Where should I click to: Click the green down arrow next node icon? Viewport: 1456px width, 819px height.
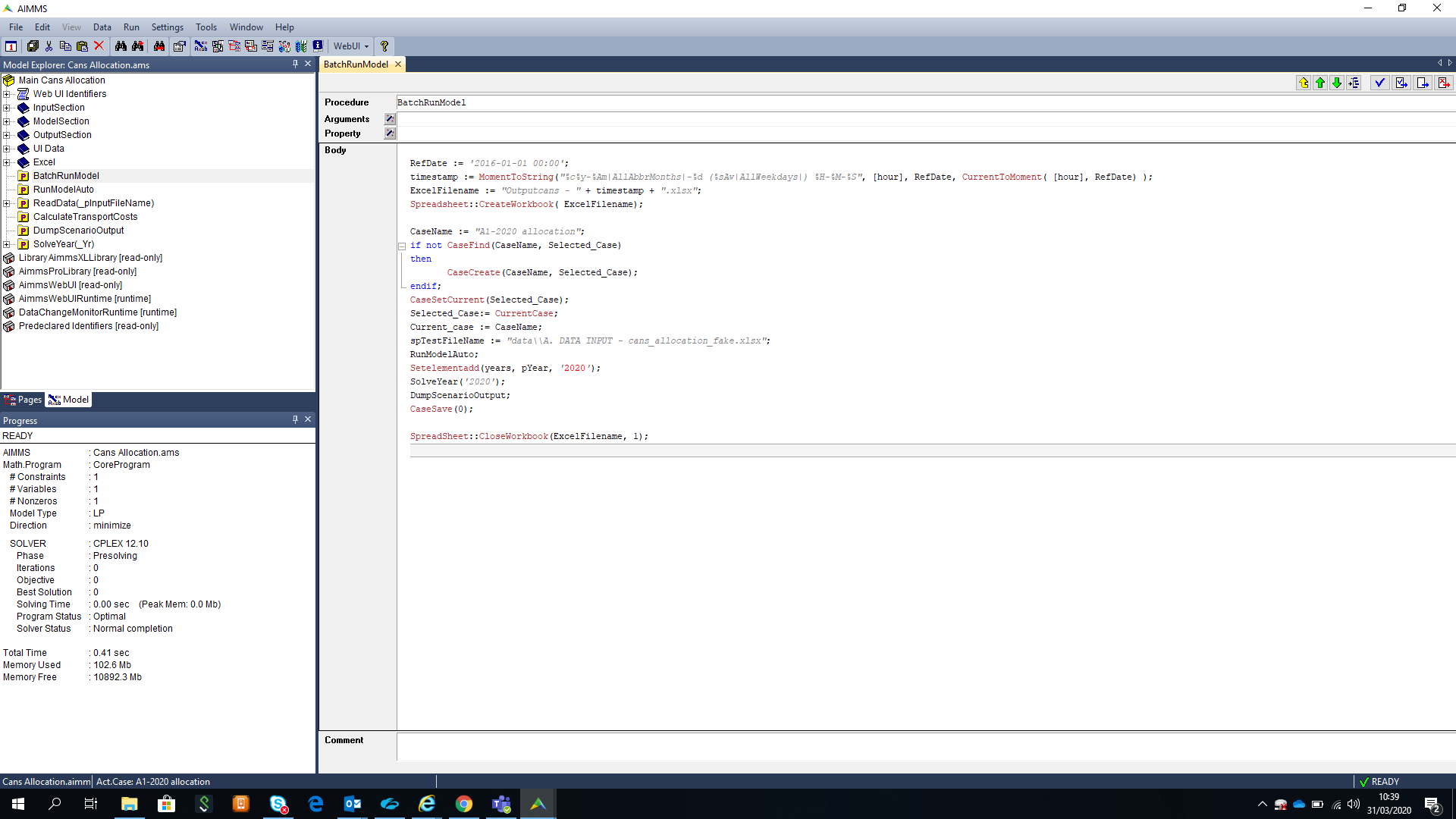pyautogui.click(x=1337, y=83)
